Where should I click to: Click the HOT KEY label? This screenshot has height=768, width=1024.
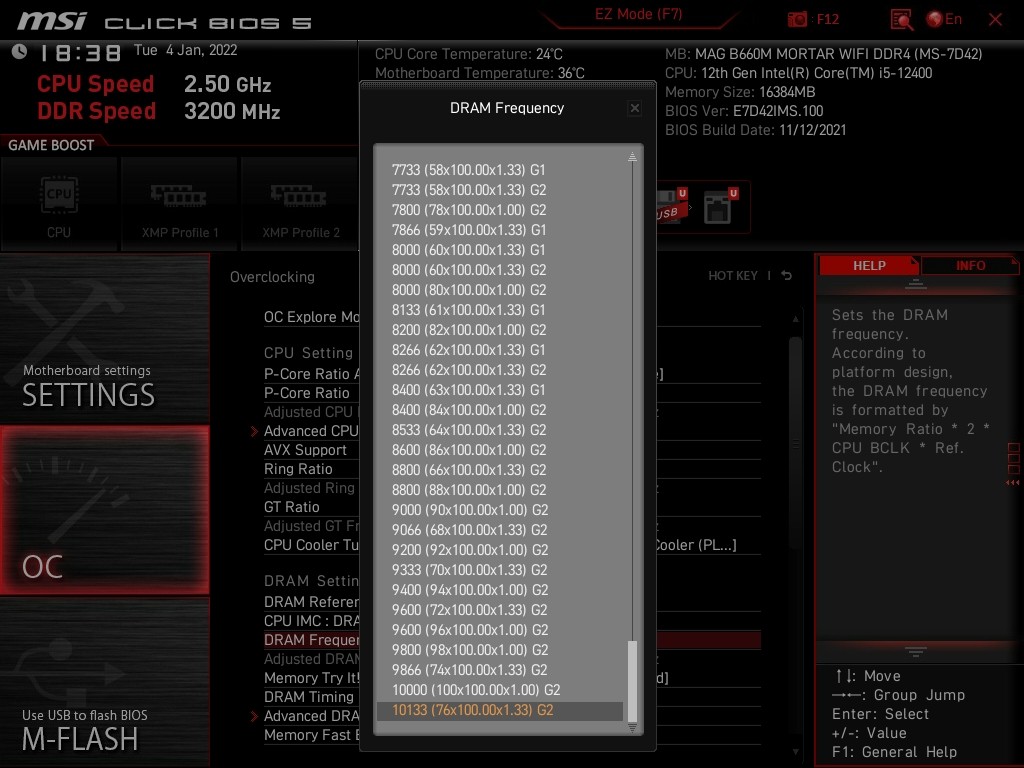click(733, 276)
